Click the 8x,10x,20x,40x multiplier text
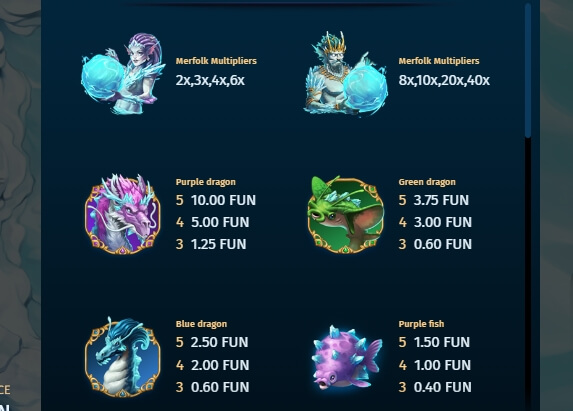 tap(444, 80)
